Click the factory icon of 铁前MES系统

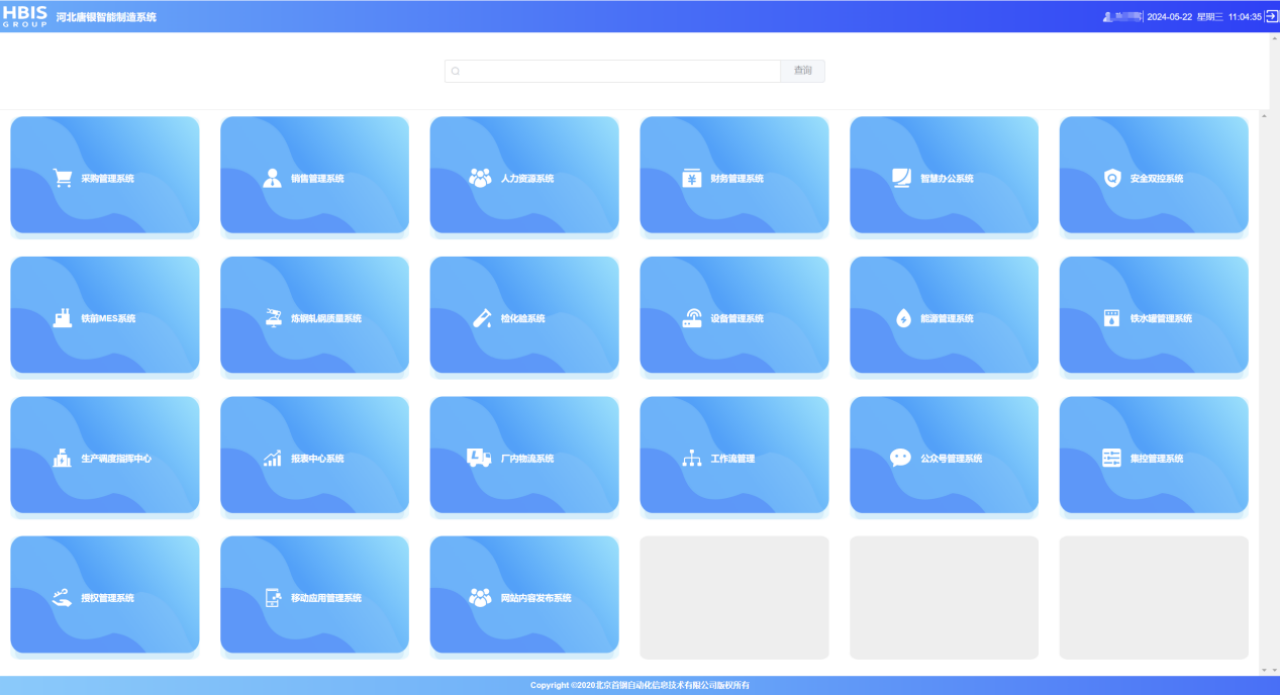pos(62,318)
